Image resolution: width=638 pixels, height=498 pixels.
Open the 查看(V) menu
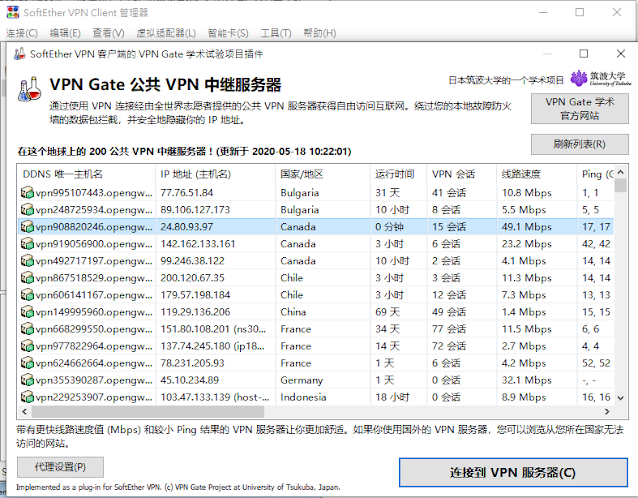pos(108,33)
